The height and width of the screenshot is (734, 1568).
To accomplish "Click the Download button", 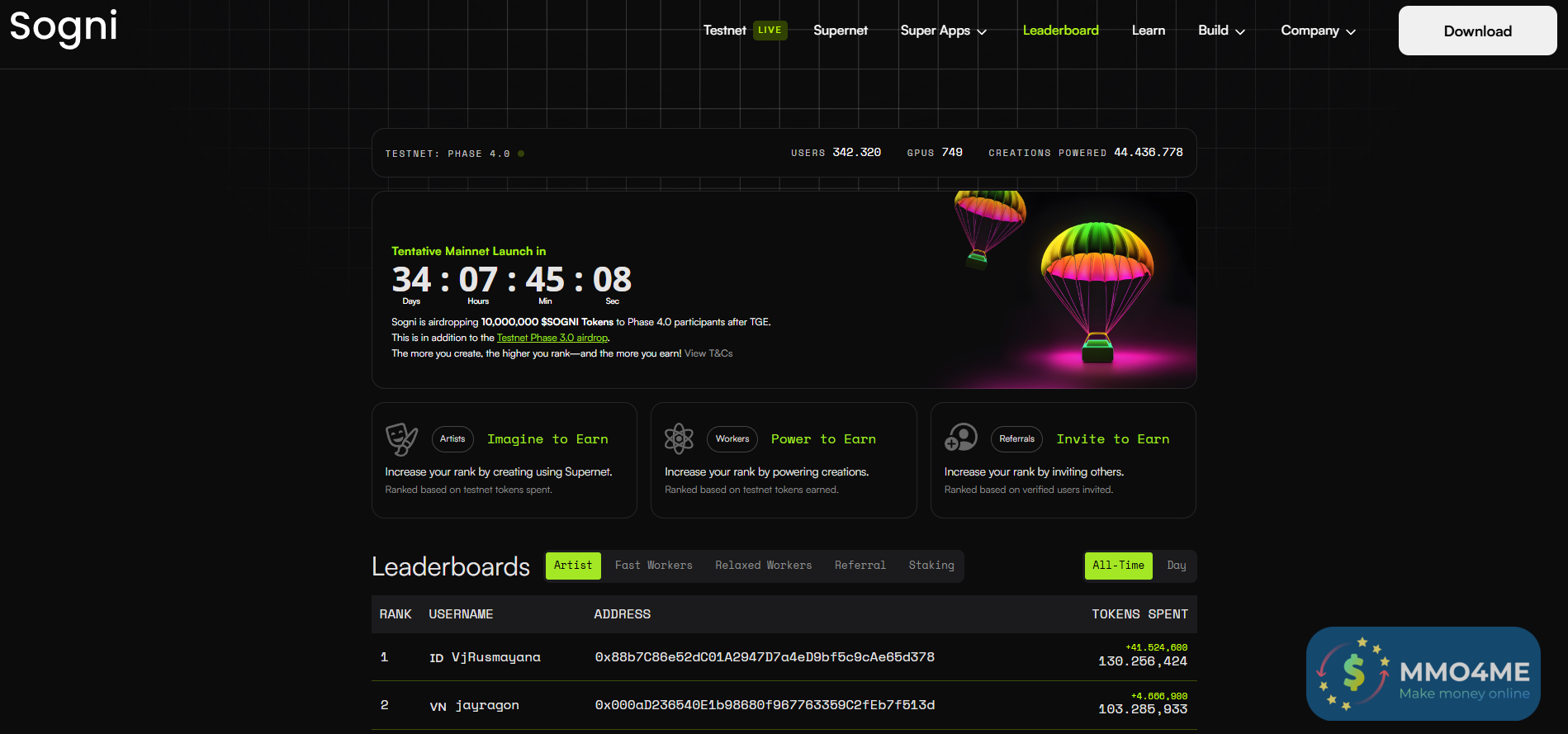I will 1477,31.
